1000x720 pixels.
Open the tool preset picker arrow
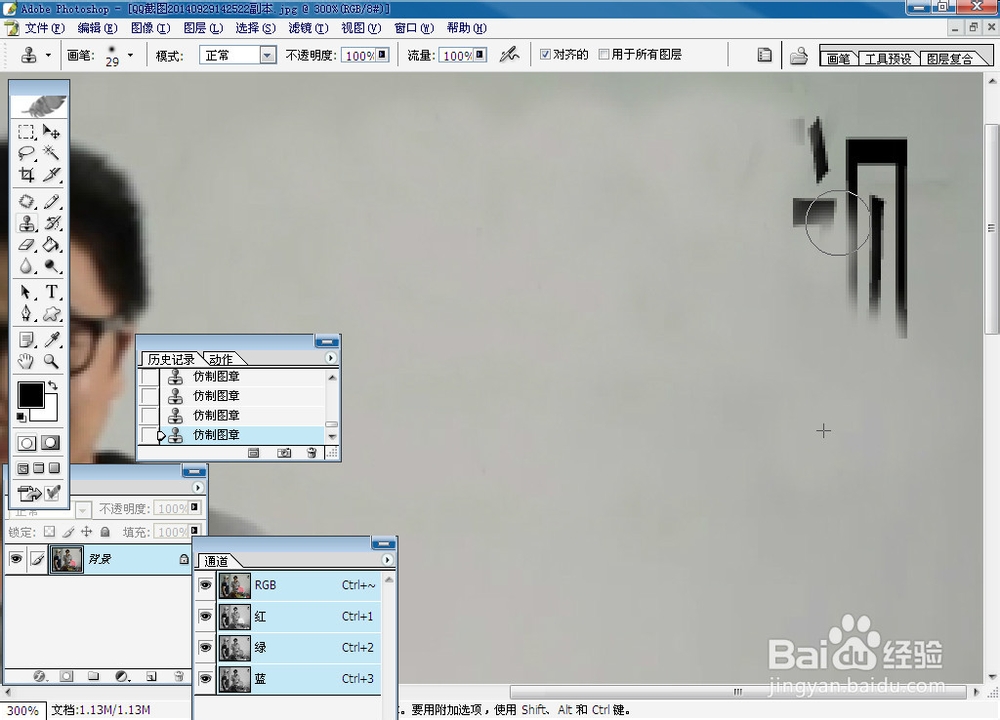pyautogui.click(x=48, y=55)
